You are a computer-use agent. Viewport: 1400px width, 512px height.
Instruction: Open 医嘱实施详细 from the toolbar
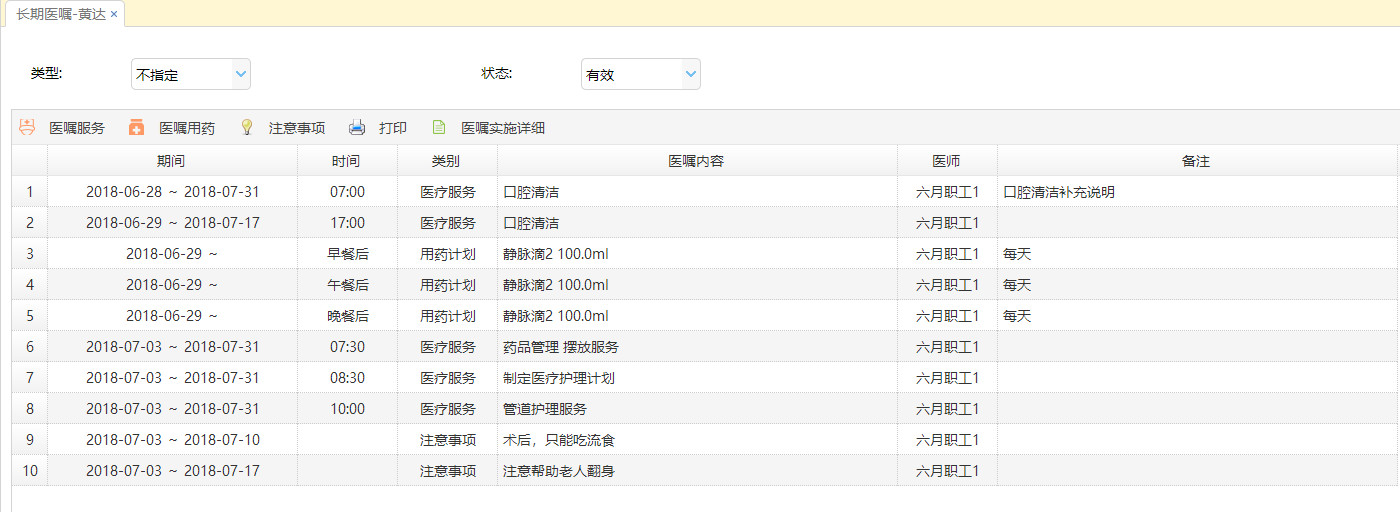[503, 128]
